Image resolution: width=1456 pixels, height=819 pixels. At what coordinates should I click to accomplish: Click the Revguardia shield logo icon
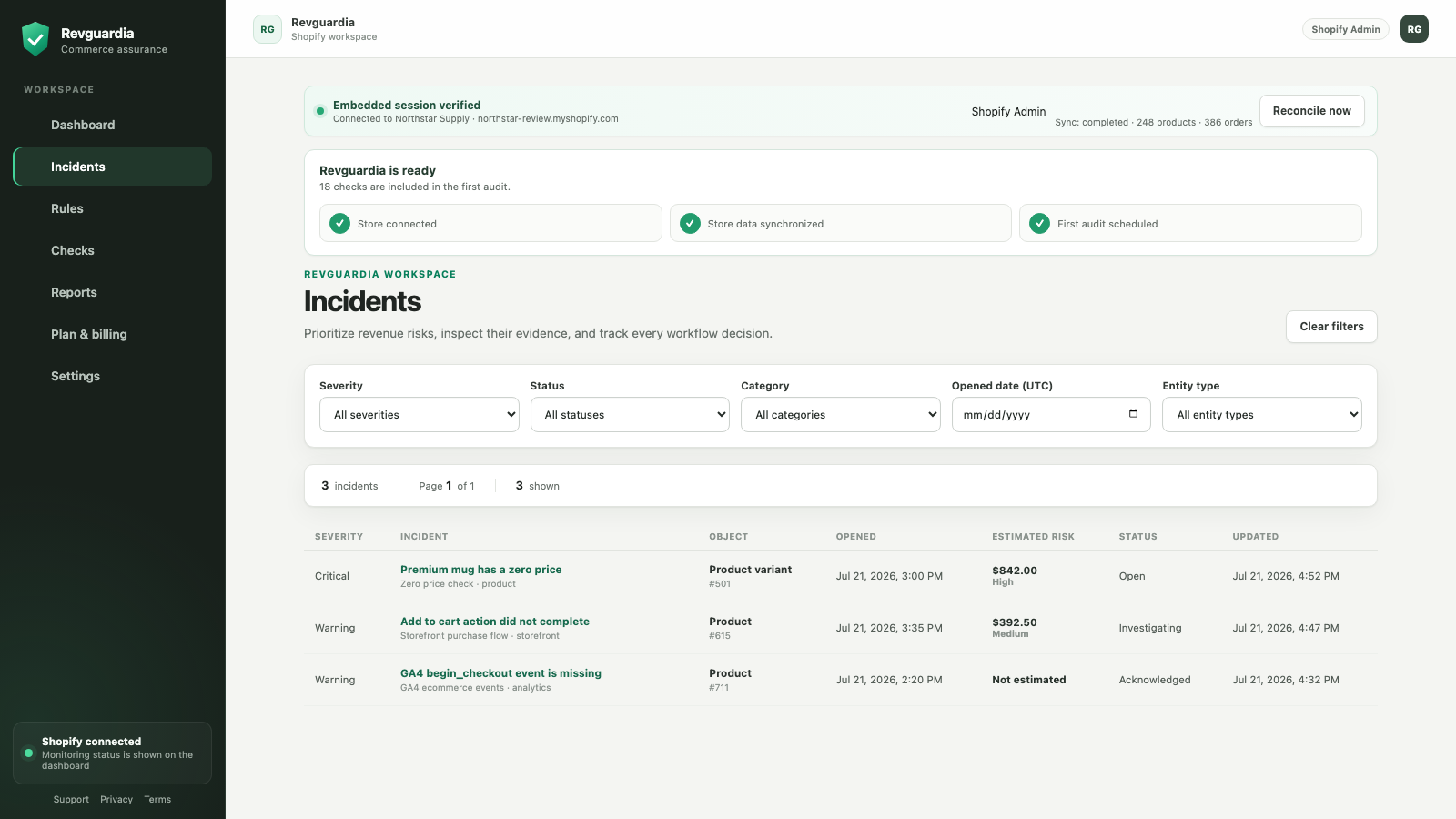click(35, 39)
